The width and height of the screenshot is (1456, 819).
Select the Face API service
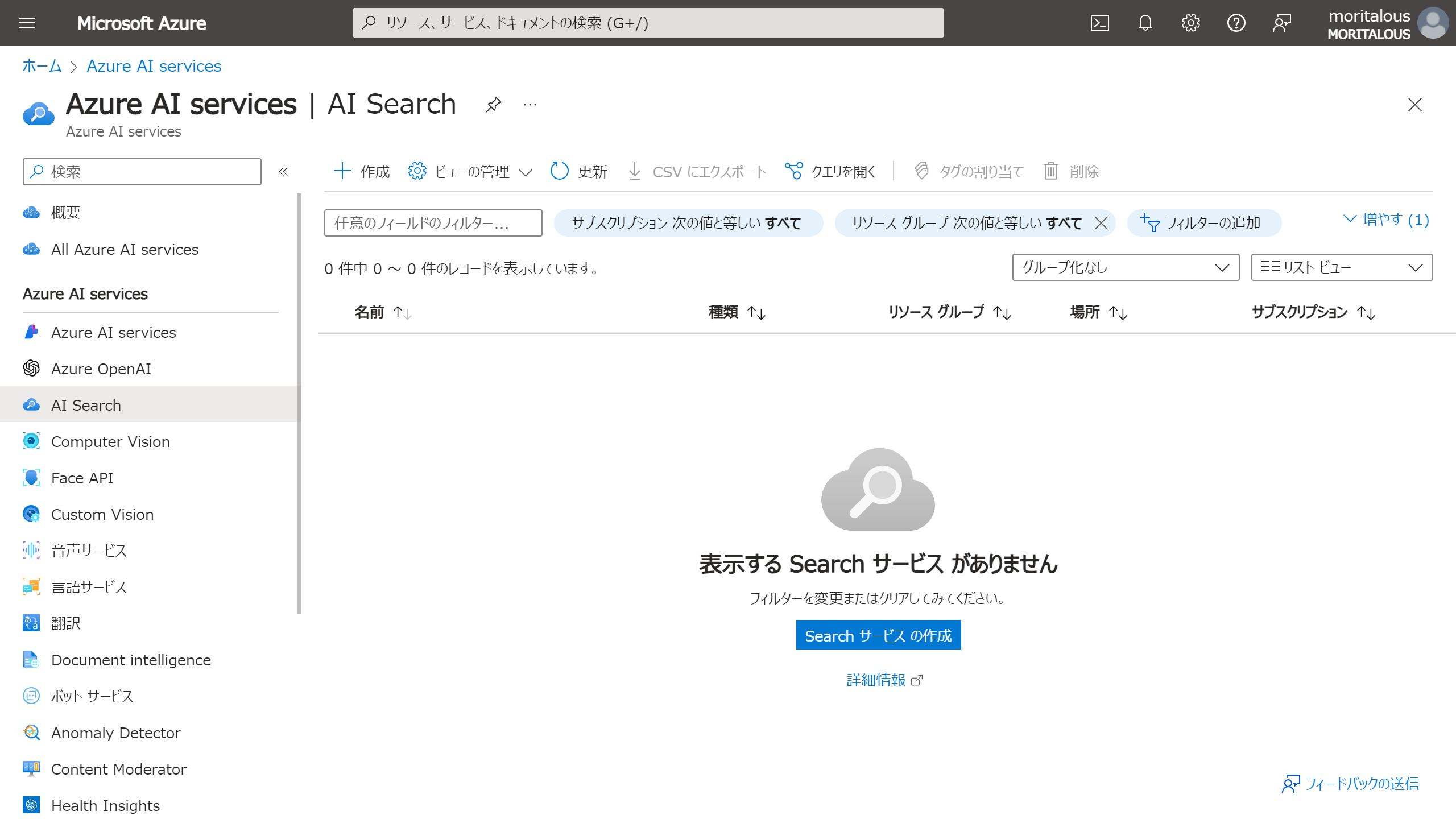pyautogui.click(x=82, y=478)
